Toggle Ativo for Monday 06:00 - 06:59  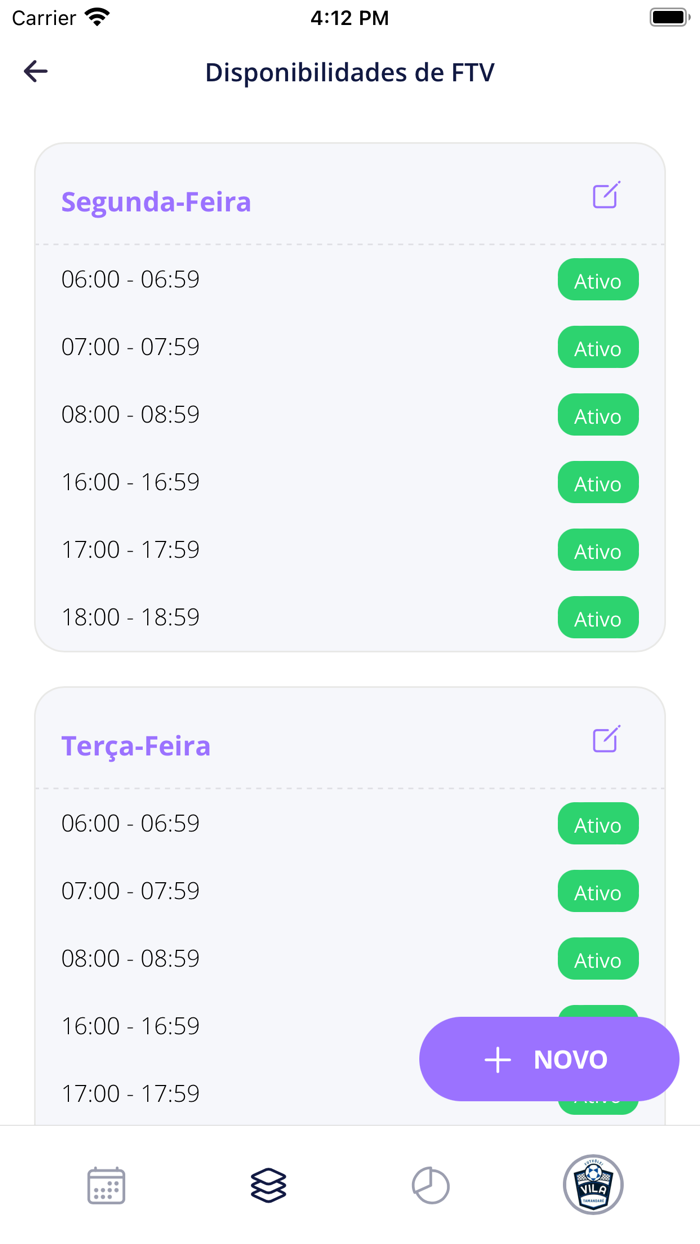[597, 281]
